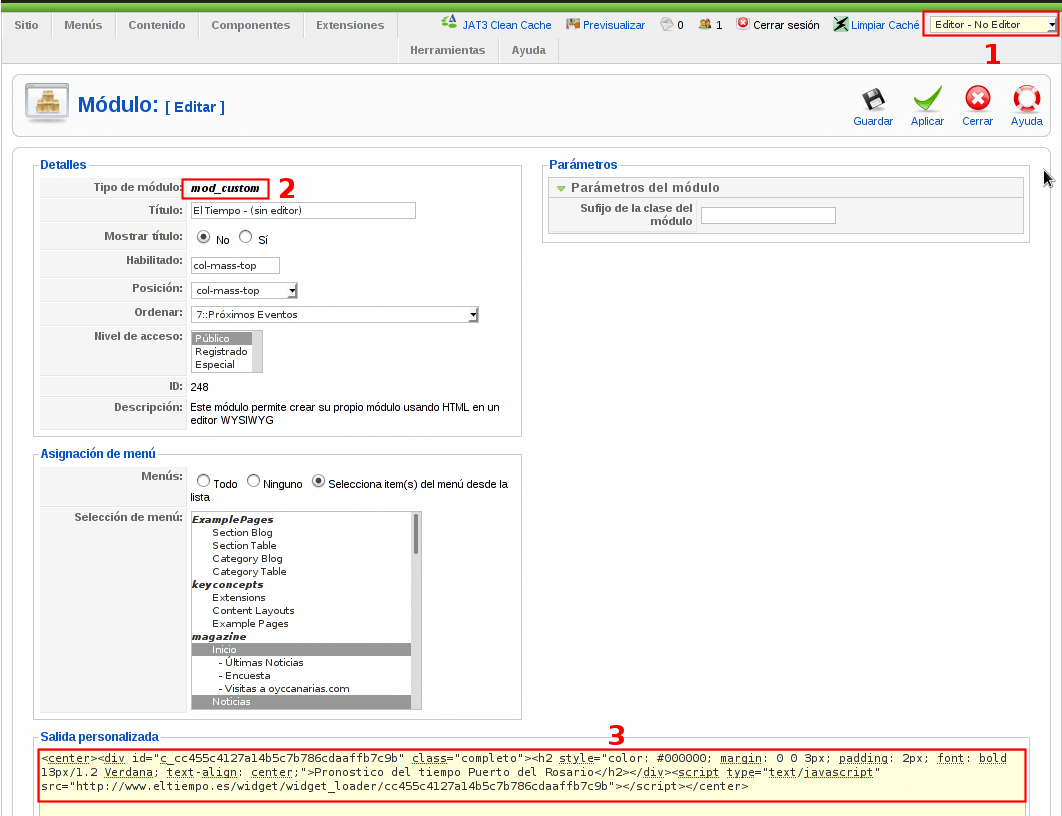The height and width of the screenshot is (816, 1062).
Task: Select Example Pages in menu list
Action: [301, 624]
